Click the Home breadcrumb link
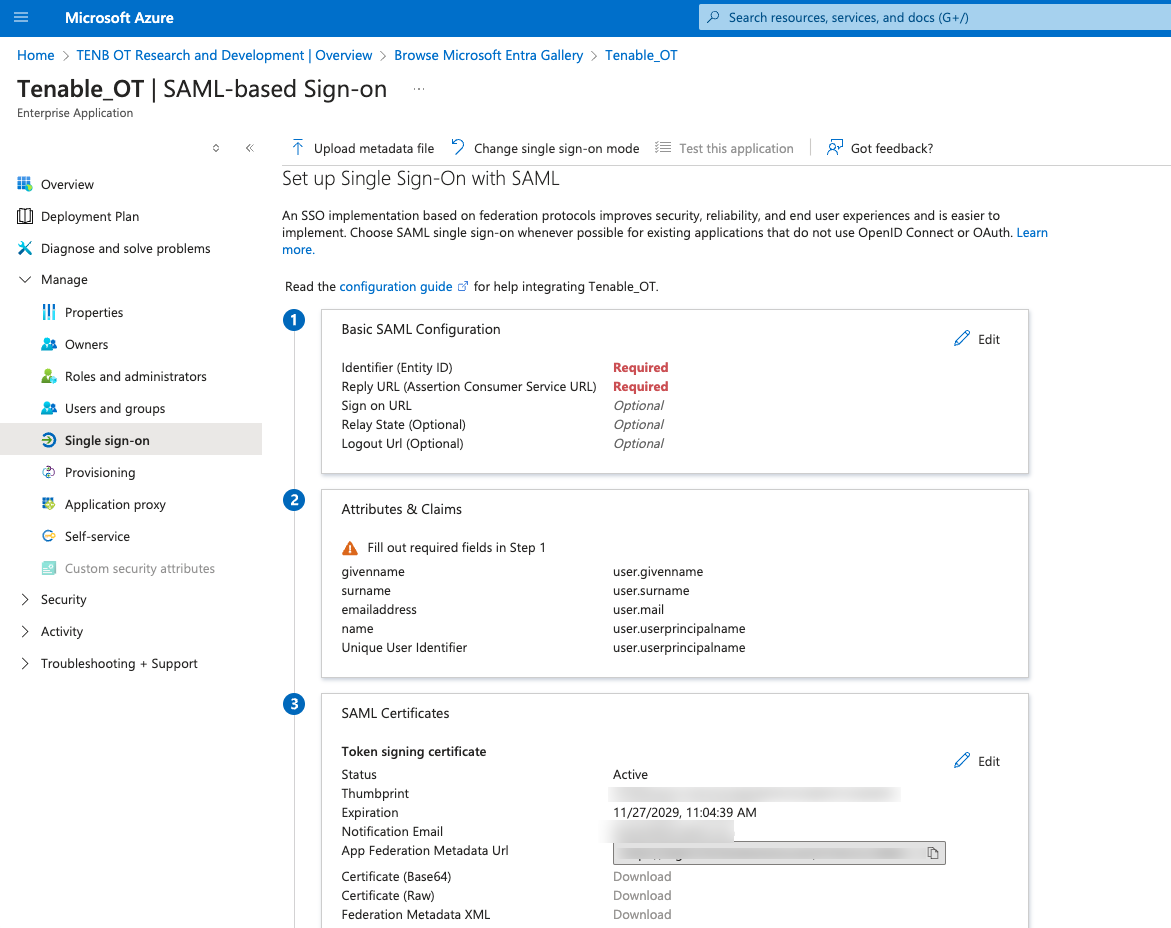The image size is (1171, 928). coord(36,55)
